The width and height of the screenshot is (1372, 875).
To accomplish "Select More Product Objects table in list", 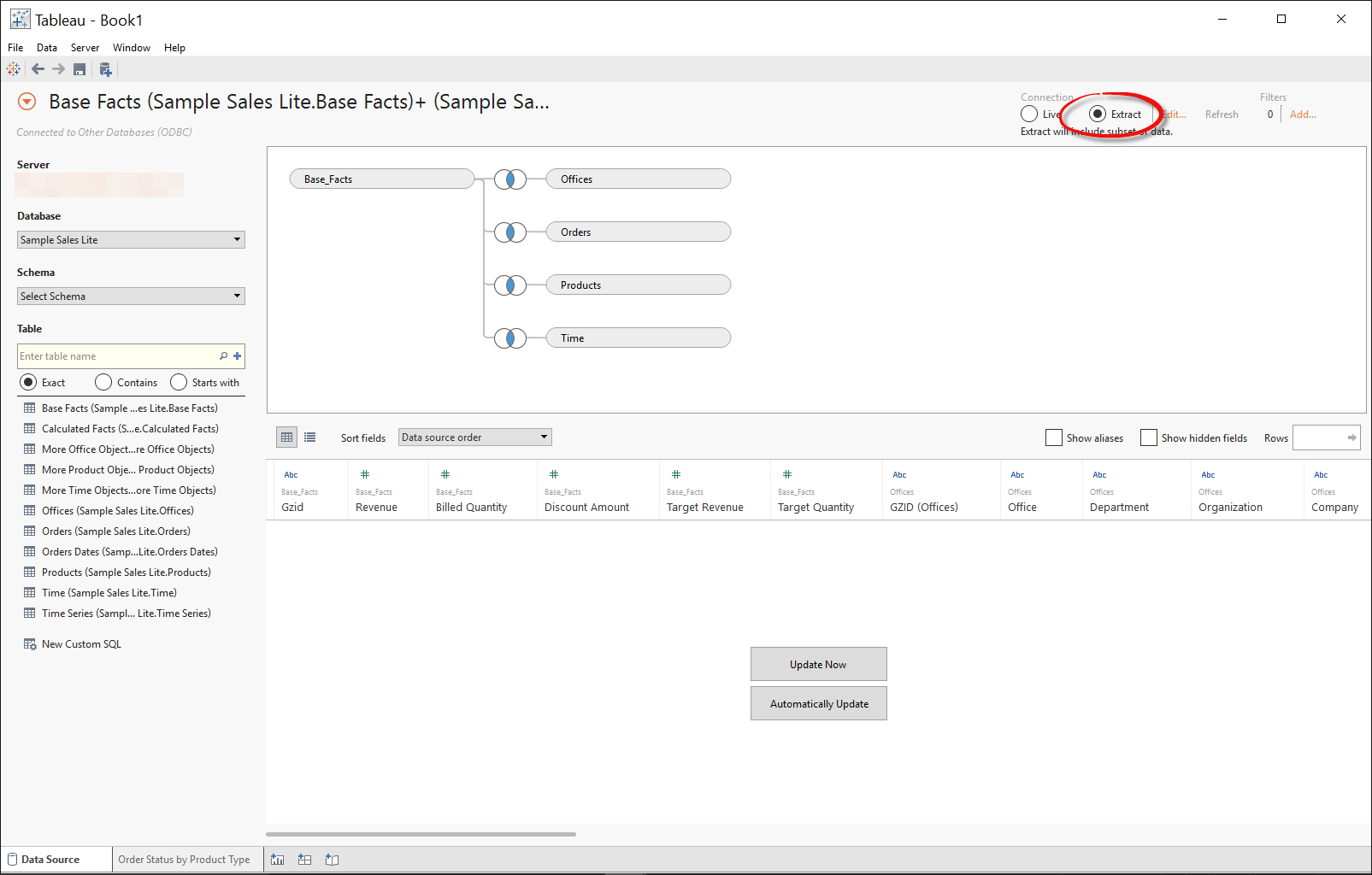I will [128, 470].
